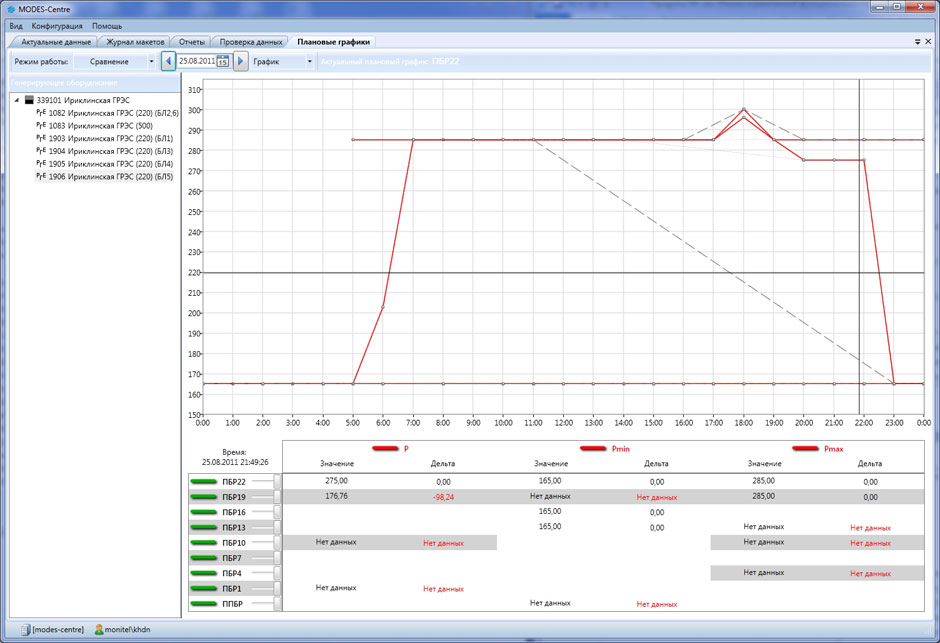Close the tab panel with the X
Image resolution: width=940 pixels, height=643 pixels.
click(928, 42)
